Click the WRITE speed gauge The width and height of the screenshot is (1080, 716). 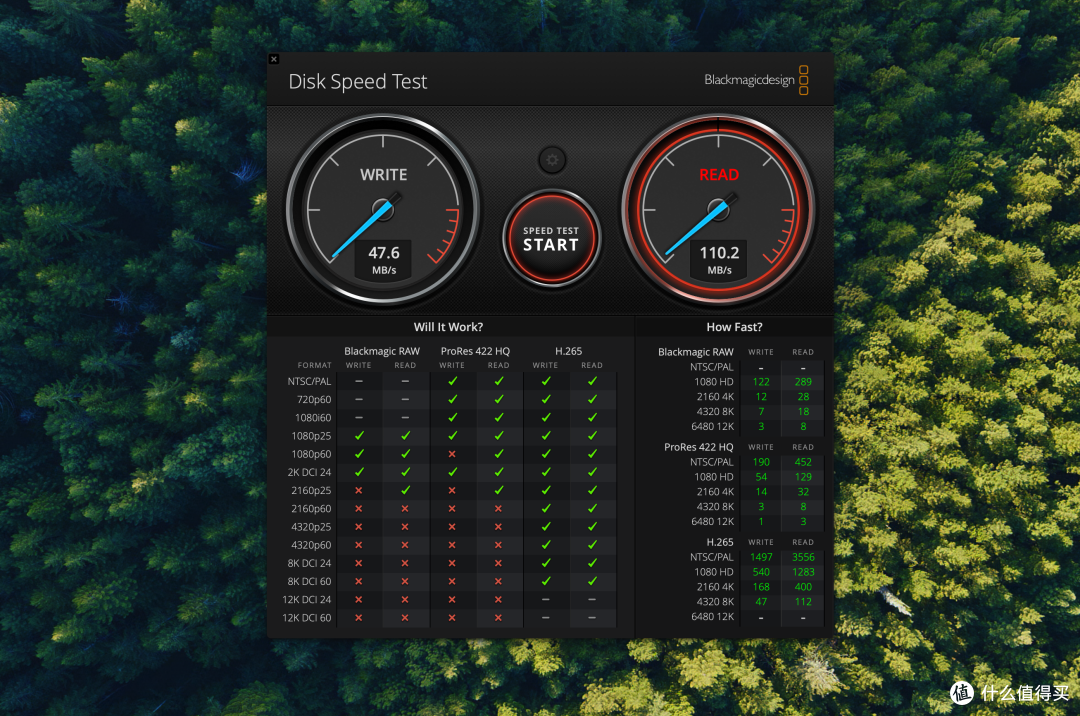pos(383,210)
